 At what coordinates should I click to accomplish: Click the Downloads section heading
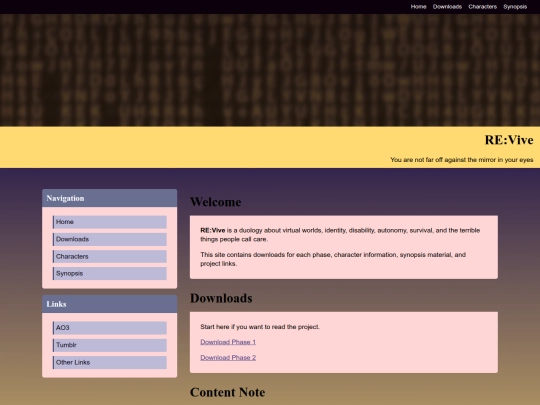click(221, 298)
